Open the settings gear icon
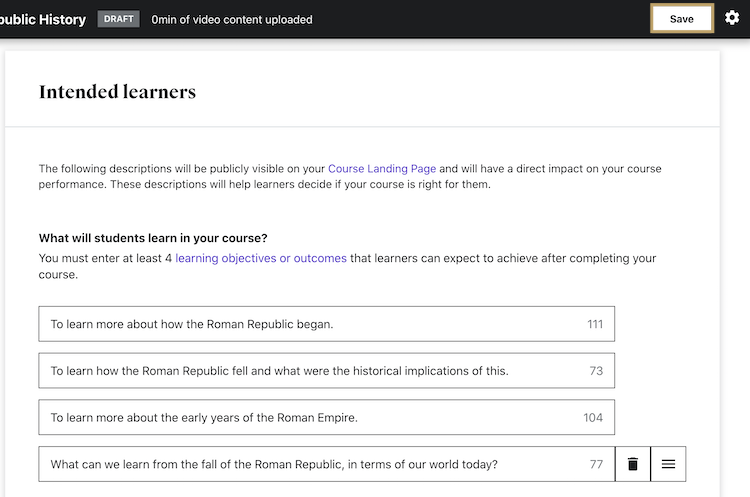Viewport: 750px width, 497px height. [x=732, y=19]
